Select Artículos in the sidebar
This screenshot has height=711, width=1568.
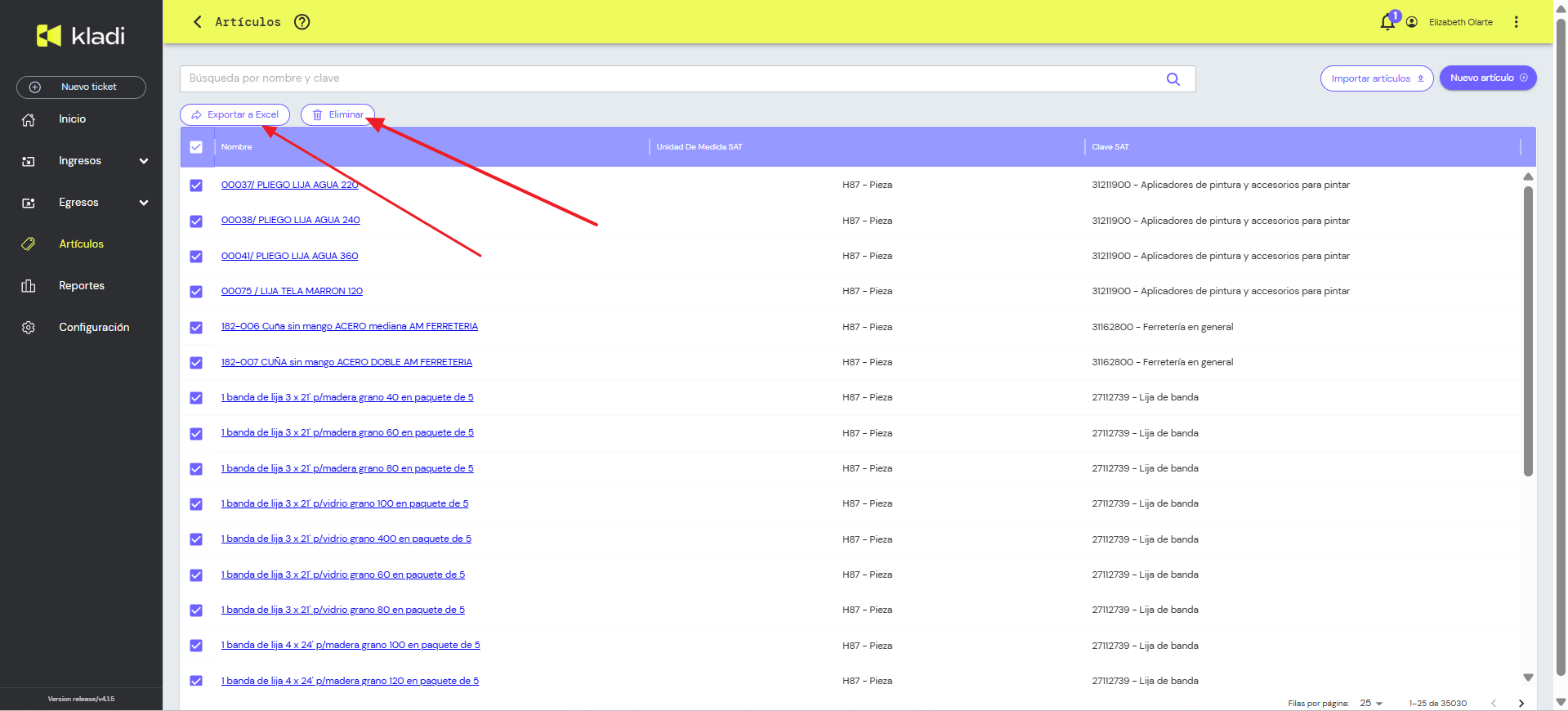tap(81, 244)
